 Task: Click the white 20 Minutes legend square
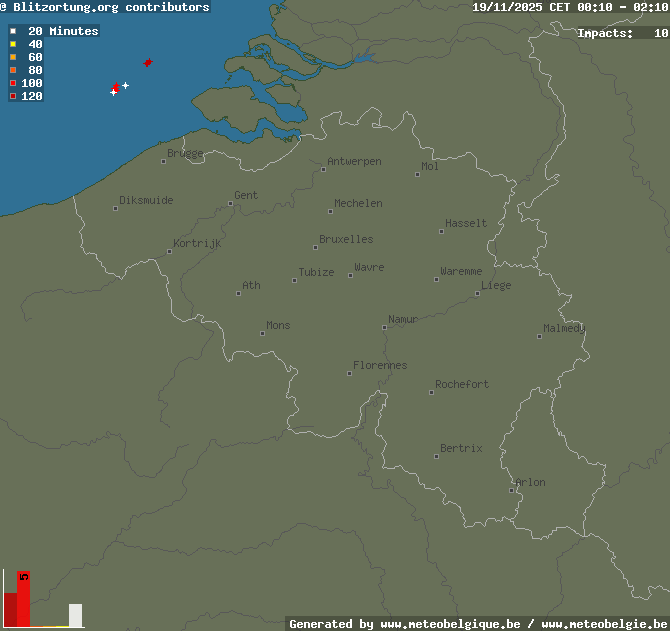(x=13, y=32)
